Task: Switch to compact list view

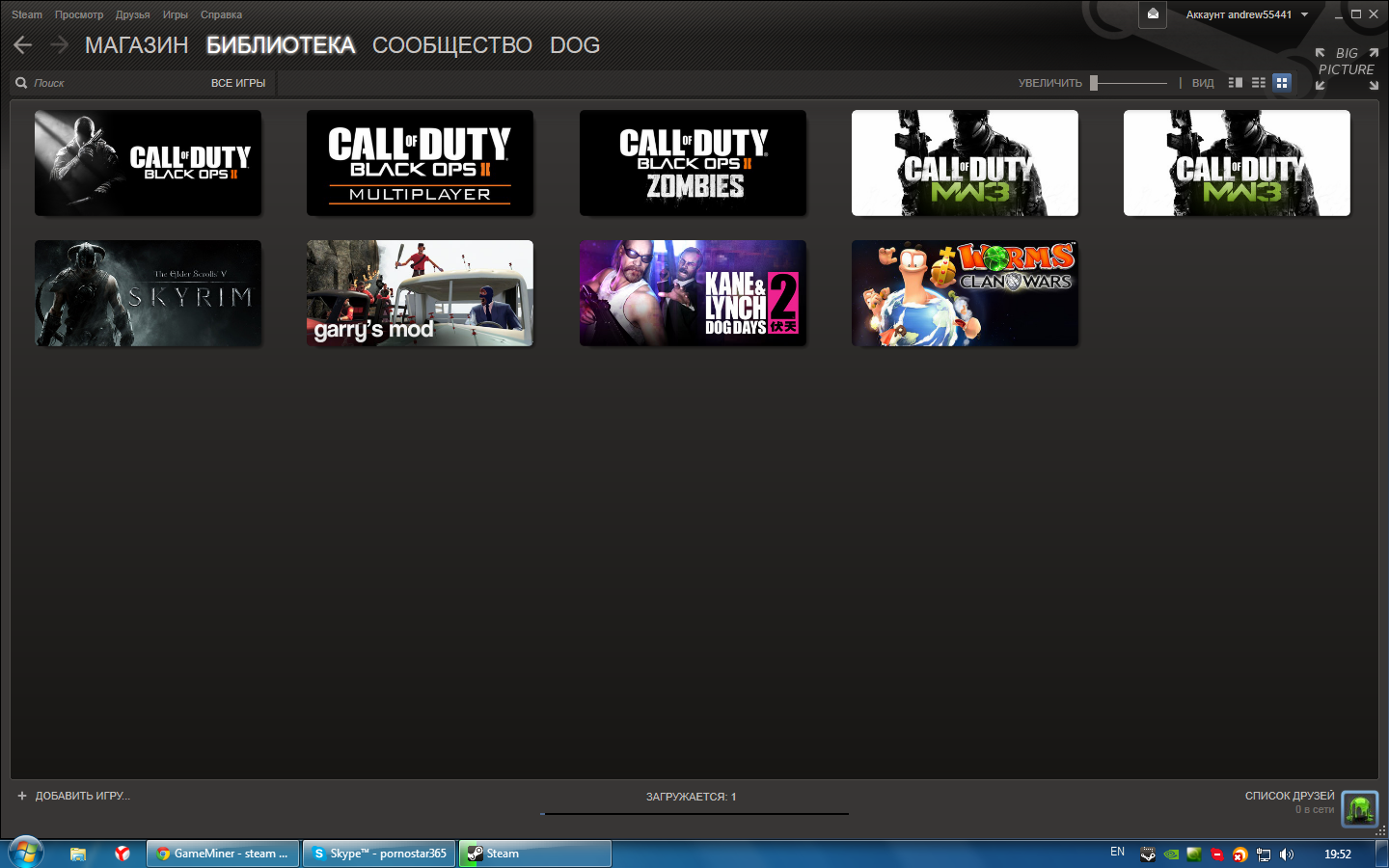Action: 1259,83
